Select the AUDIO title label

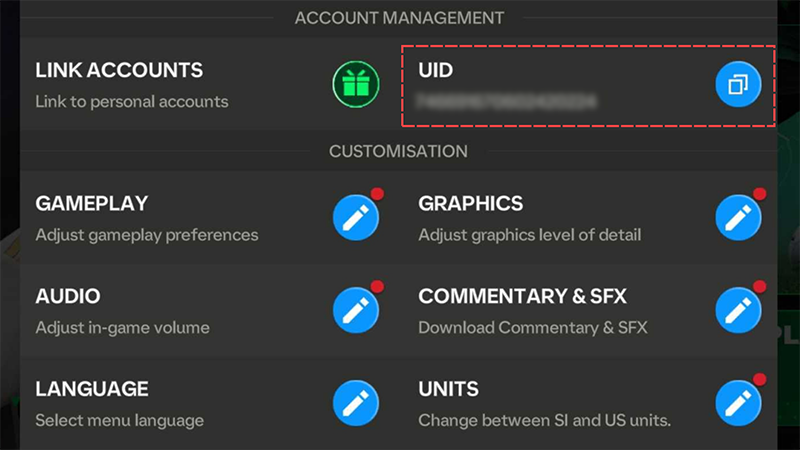[68, 296]
